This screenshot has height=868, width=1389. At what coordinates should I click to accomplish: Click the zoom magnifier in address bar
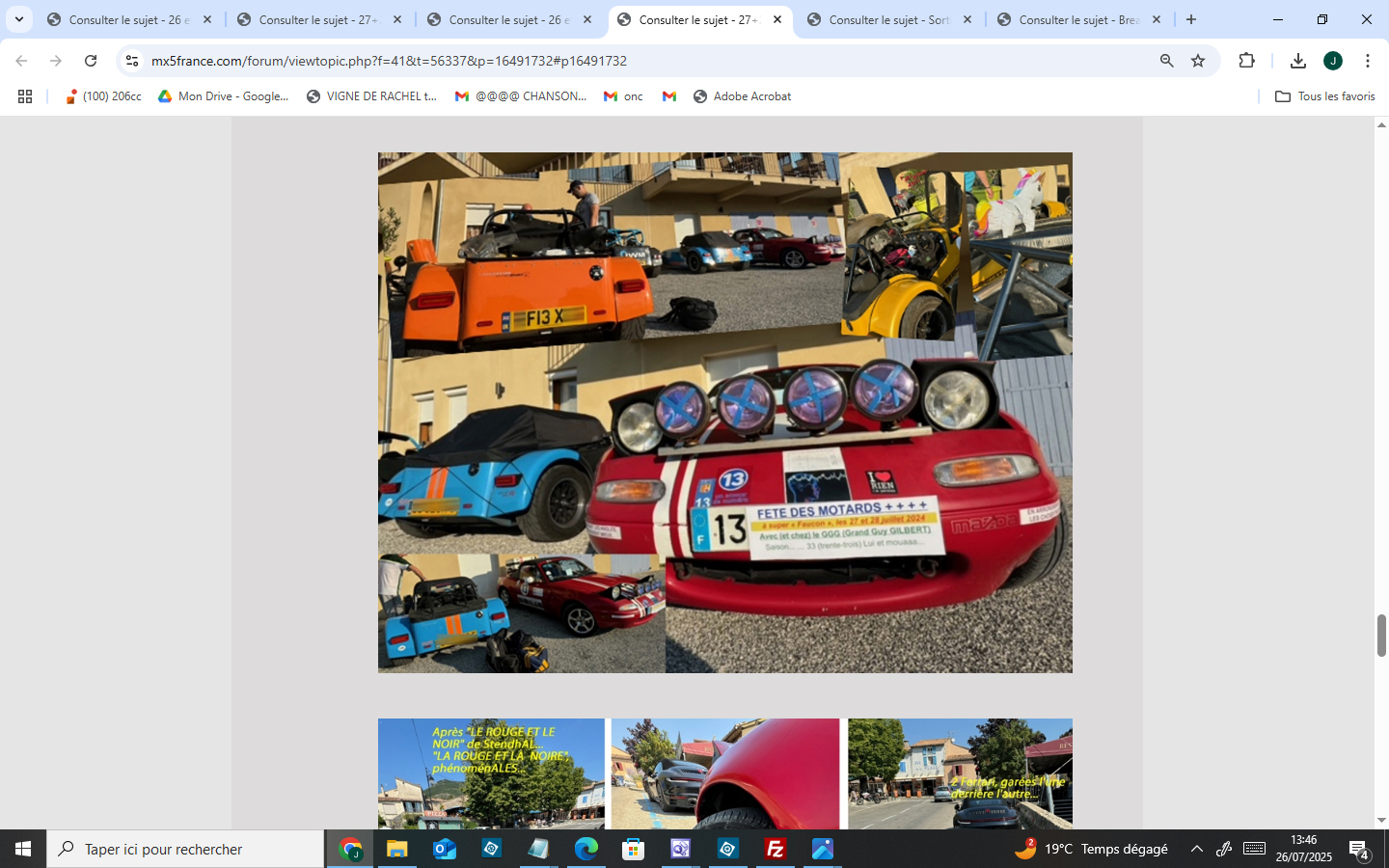point(1166,61)
